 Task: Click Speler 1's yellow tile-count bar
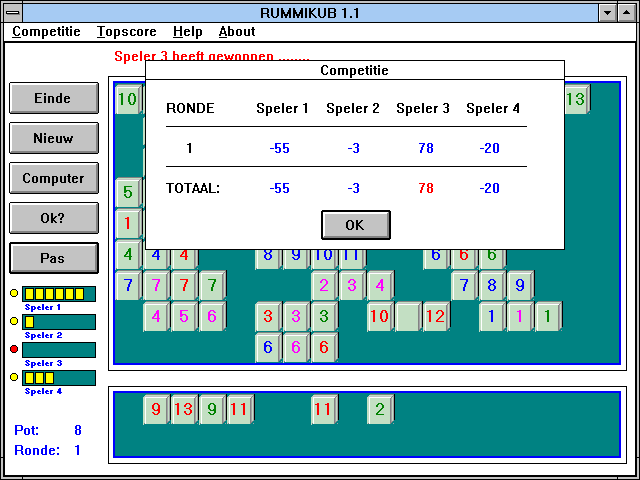59,294
